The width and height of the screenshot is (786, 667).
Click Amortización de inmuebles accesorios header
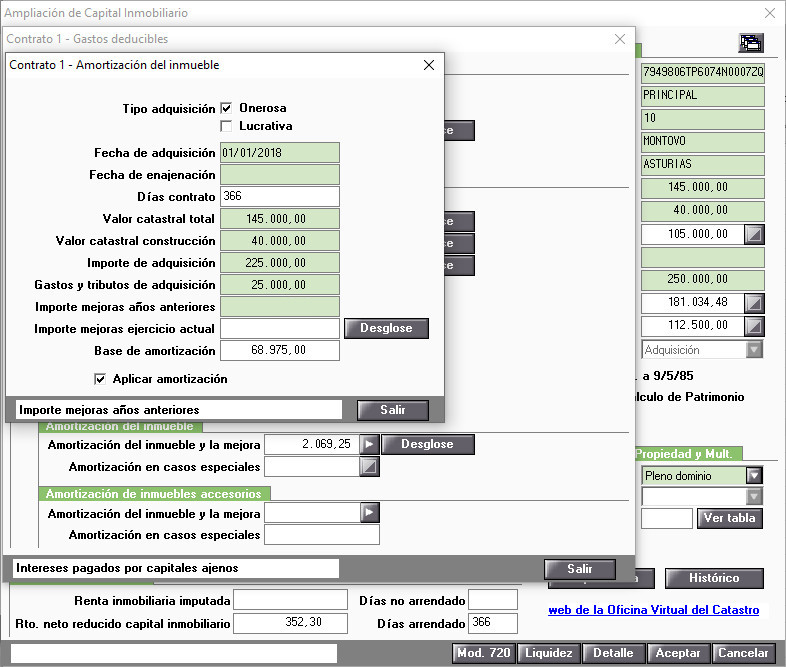click(x=154, y=494)
